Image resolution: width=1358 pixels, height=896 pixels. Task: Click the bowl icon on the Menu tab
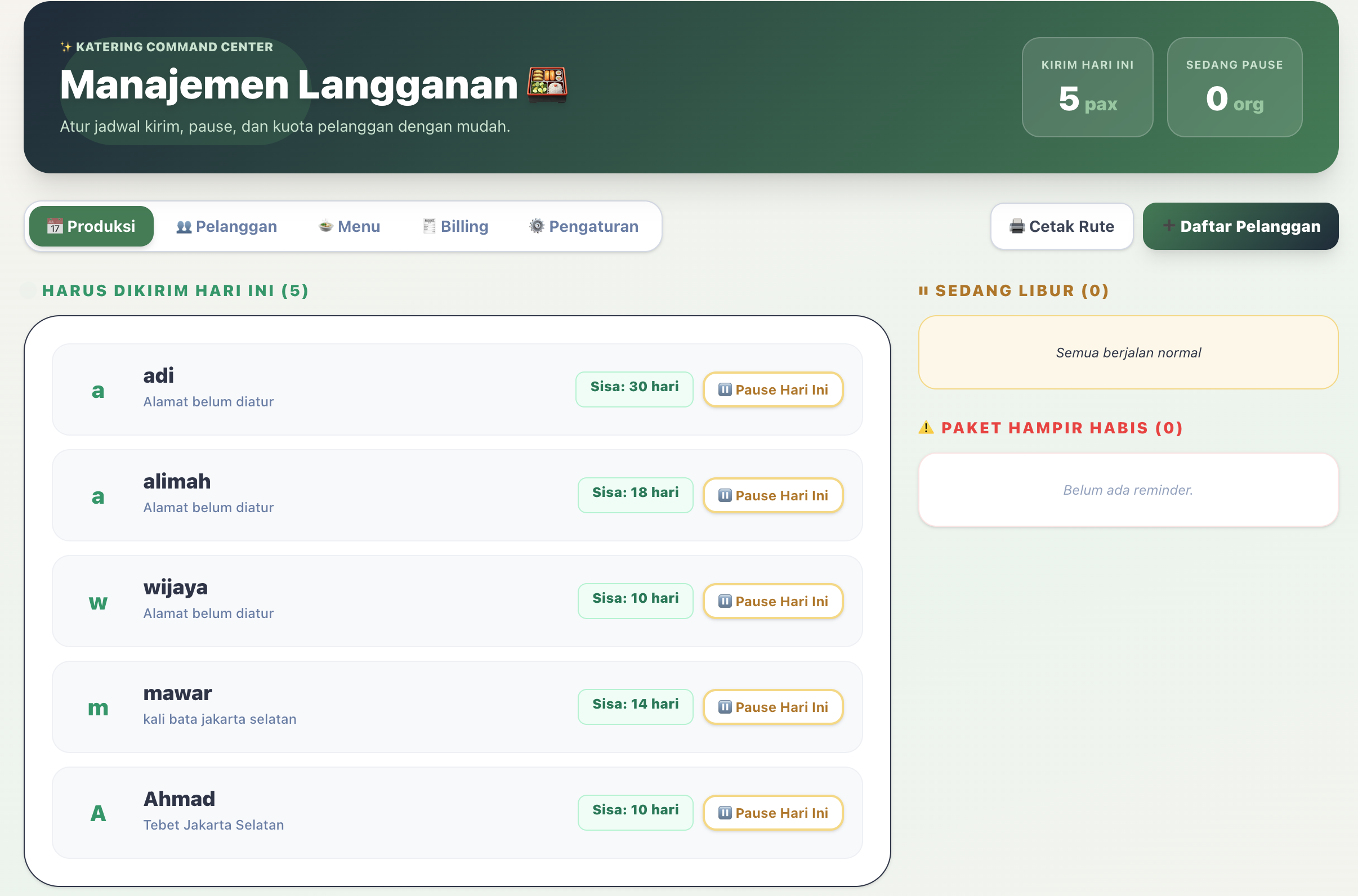tap(325, 226)
